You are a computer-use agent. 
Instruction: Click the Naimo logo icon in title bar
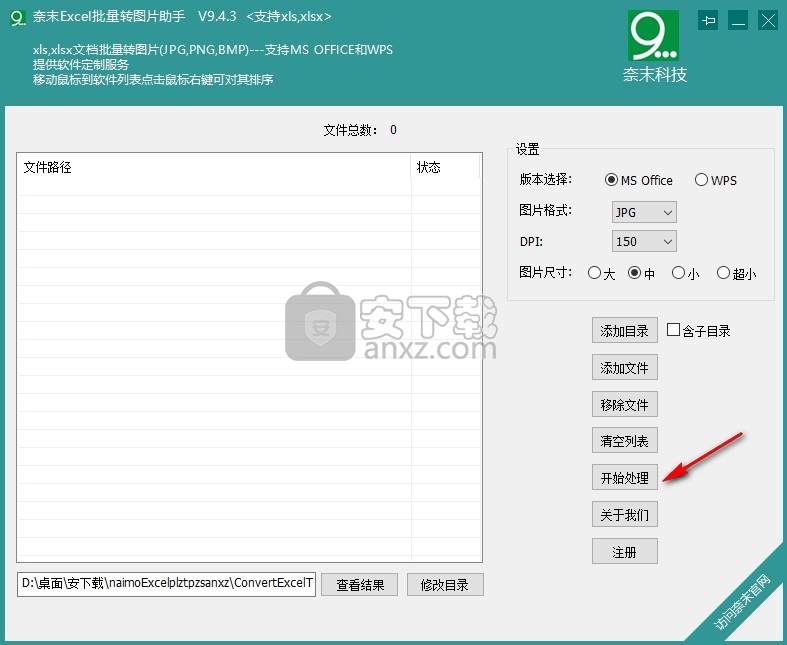18,18
